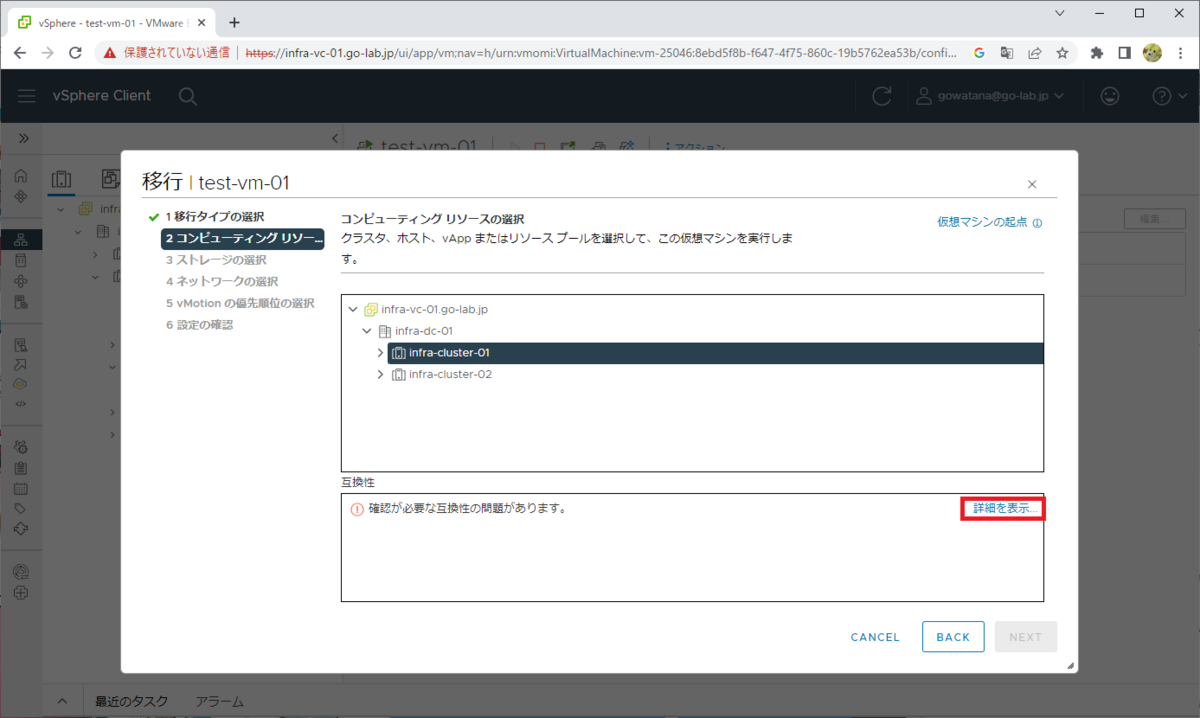Expand the bottom tasks panel chevron
The height and width of the screenshot is (718, 1200).
pyautogui.click(x=62, y=702)
